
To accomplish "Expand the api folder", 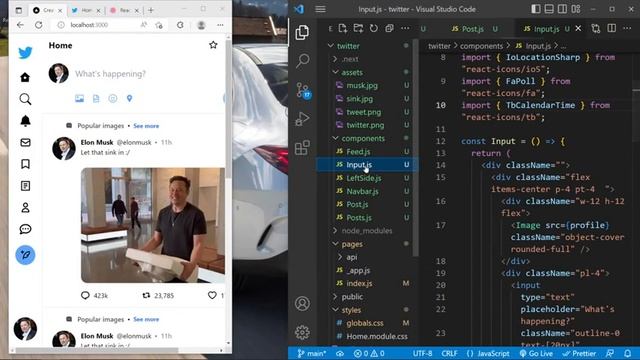I will tap(340, 257).
